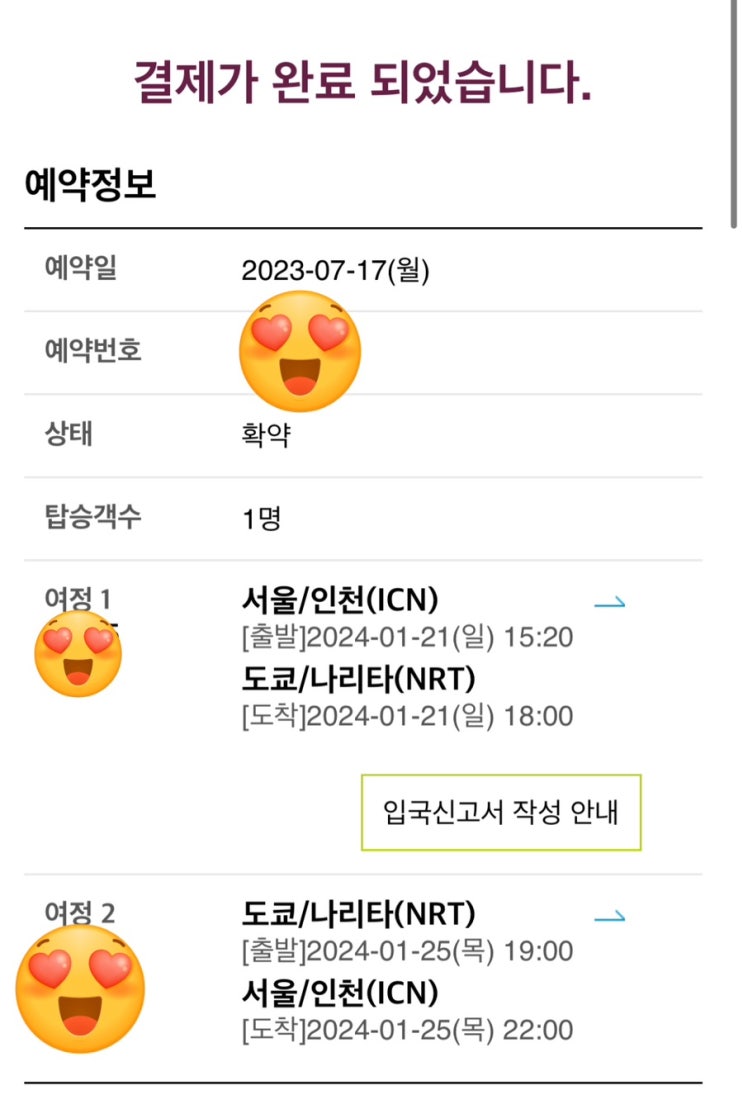Screen dimensions: 743x1095
Task: Click the 15:20 departure time line
Action: tap(408, 637)
